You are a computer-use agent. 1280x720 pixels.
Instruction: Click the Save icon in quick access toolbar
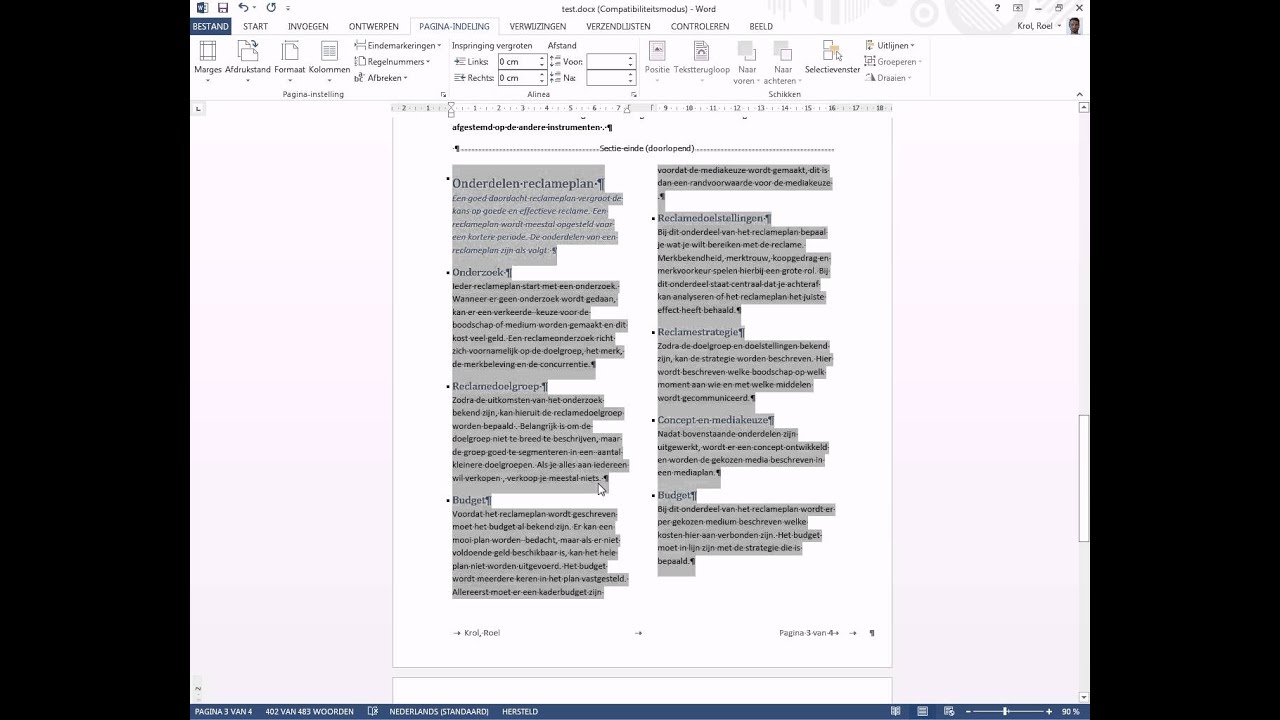223,8
